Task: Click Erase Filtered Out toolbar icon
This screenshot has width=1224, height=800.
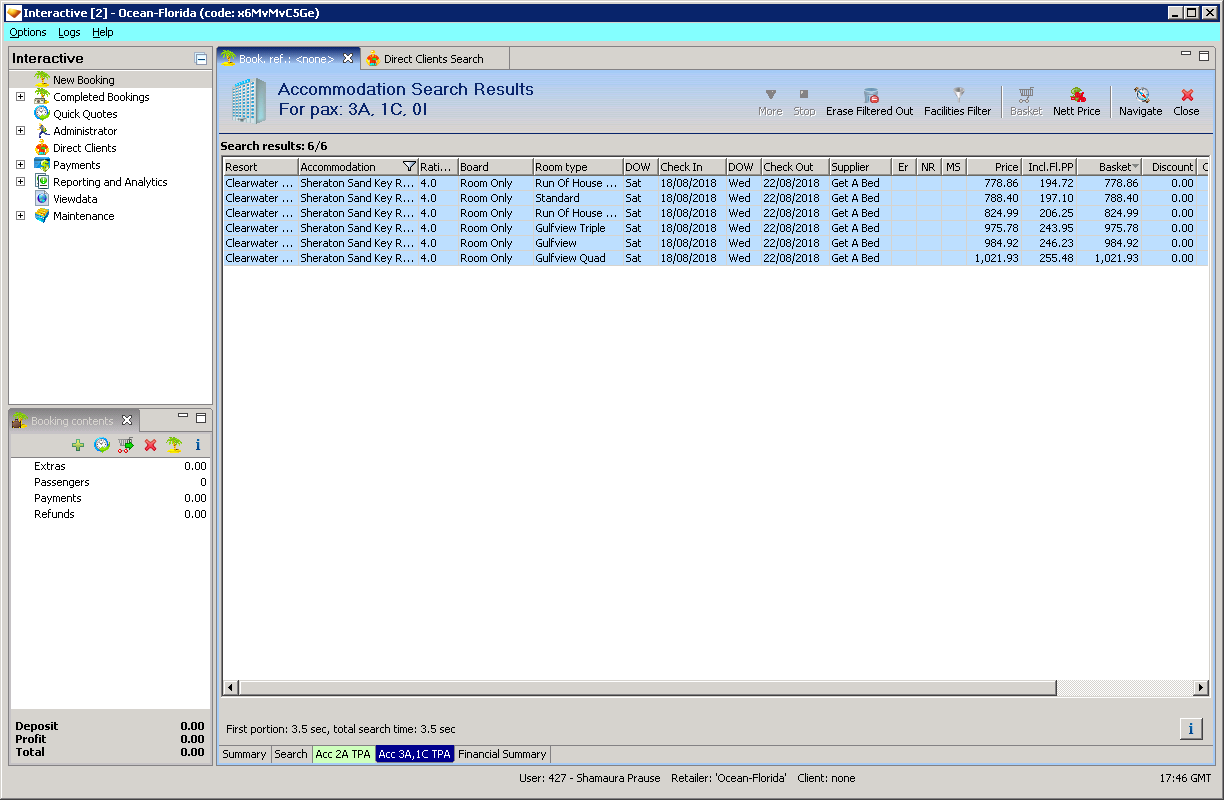Action: (870, 95)
